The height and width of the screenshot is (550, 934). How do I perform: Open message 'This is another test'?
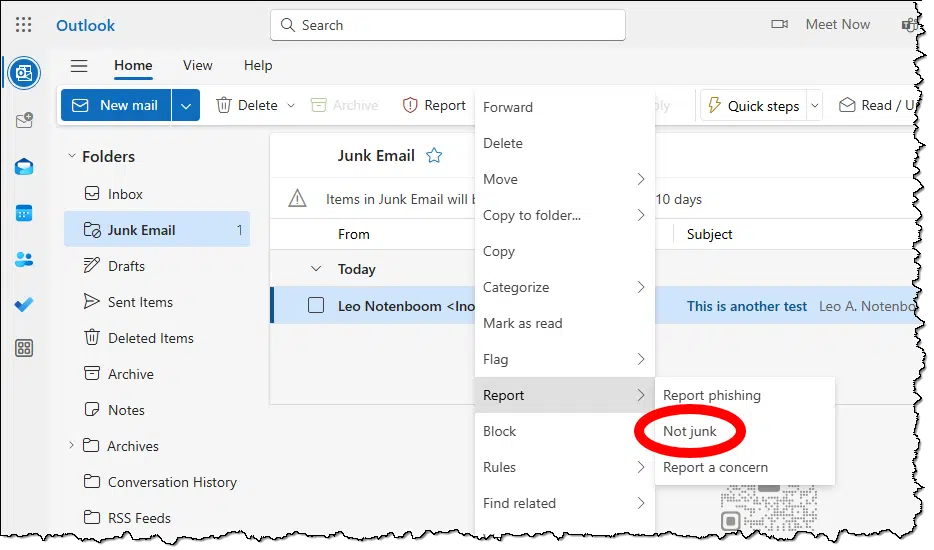tap(746, 306)
